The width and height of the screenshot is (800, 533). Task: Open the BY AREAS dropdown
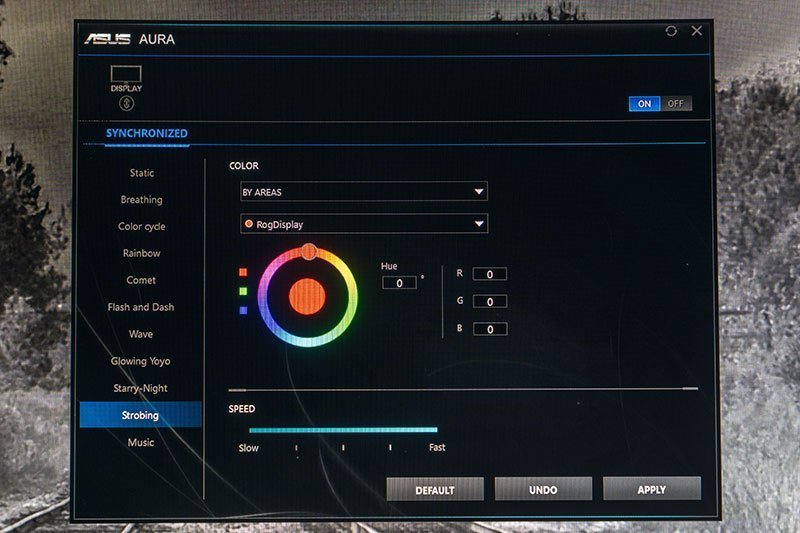tap(364, 192)
